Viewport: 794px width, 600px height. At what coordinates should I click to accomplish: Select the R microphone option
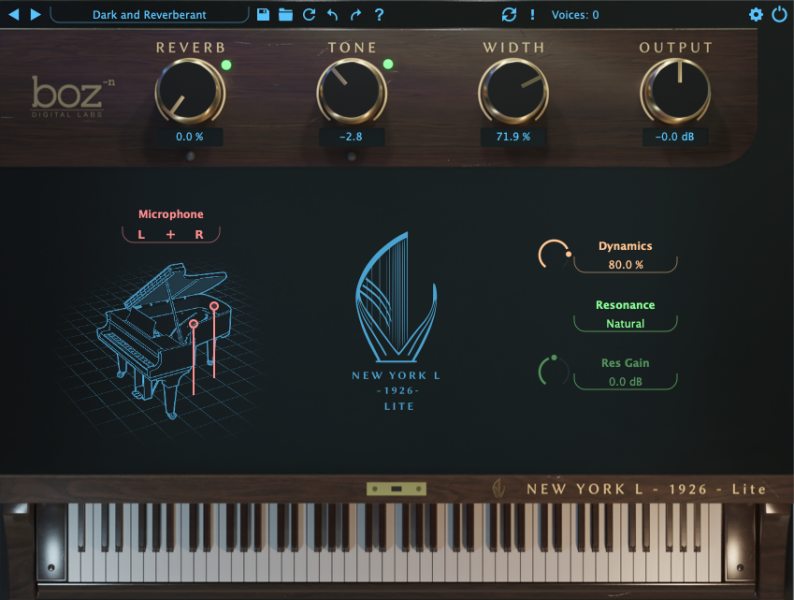pos(199,234)
